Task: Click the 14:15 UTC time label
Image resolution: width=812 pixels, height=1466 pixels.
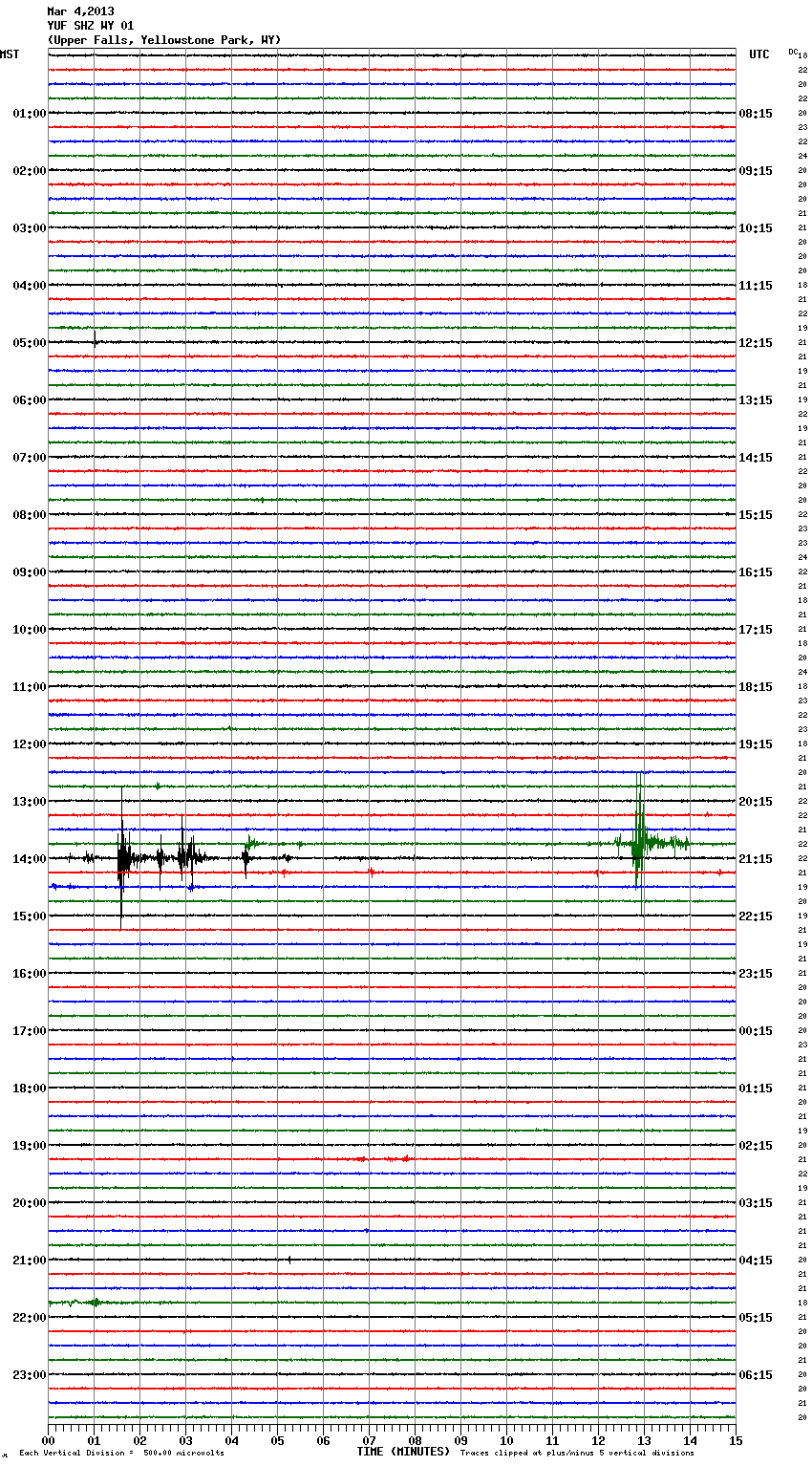Action: [756, 458]
